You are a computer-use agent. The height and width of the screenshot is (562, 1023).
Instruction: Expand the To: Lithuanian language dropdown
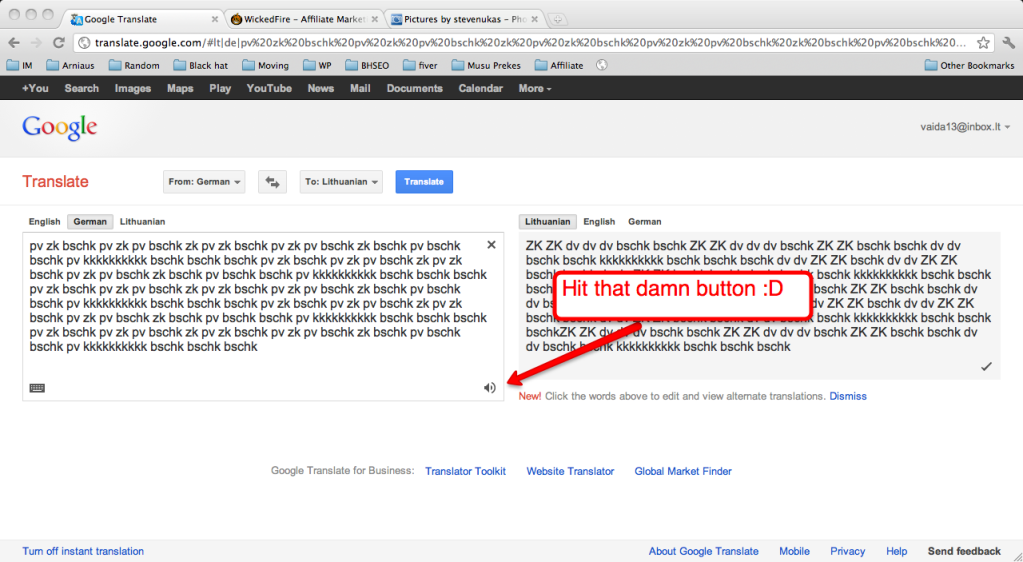341,182
